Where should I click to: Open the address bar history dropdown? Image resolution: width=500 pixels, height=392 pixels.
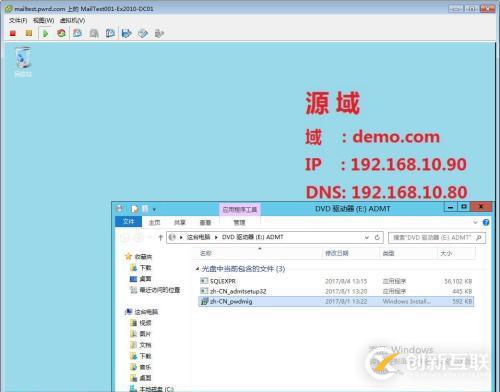[x=367, y=237]
